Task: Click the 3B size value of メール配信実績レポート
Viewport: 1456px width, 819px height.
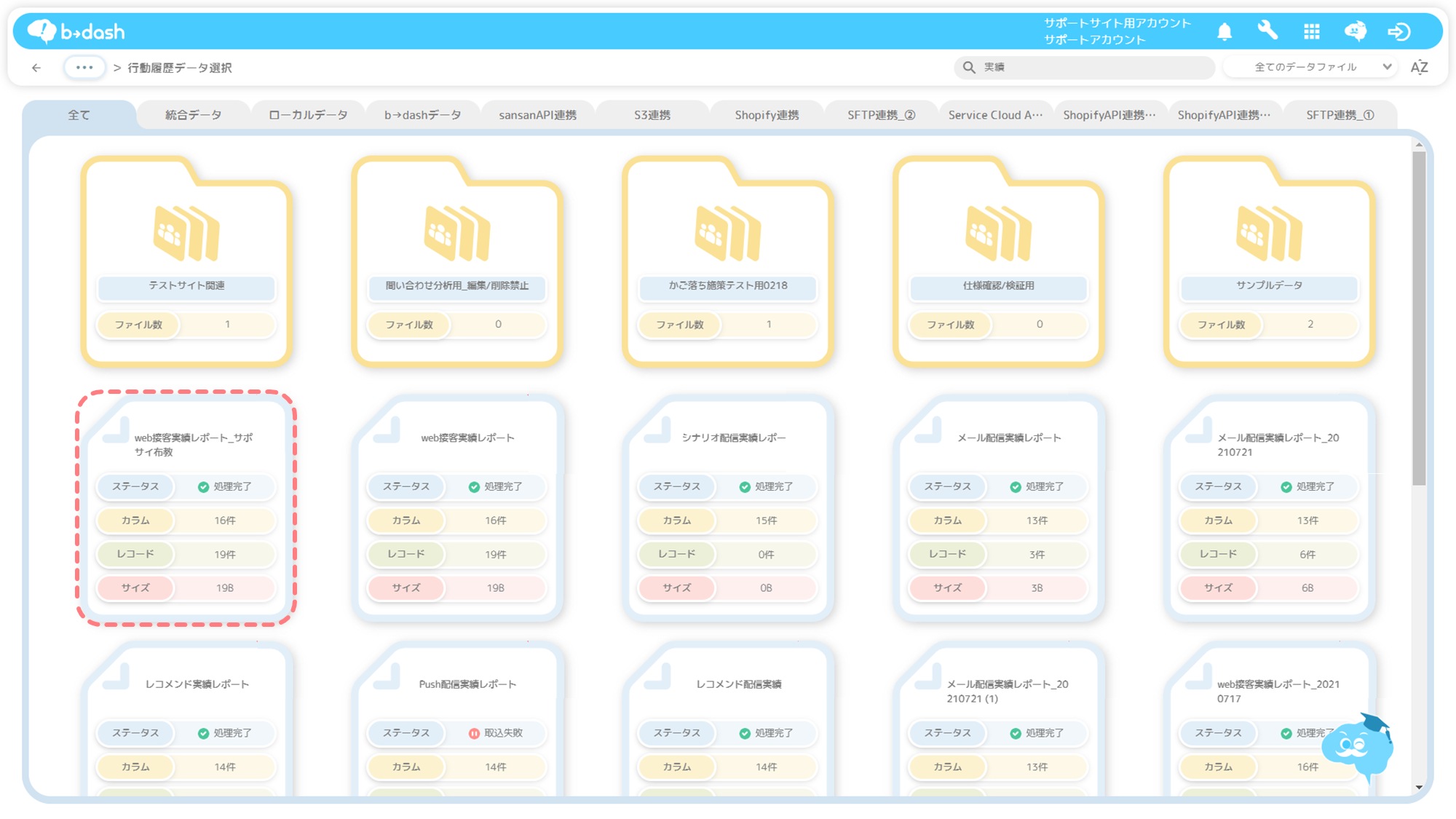Action: [x=1037, y=588]
